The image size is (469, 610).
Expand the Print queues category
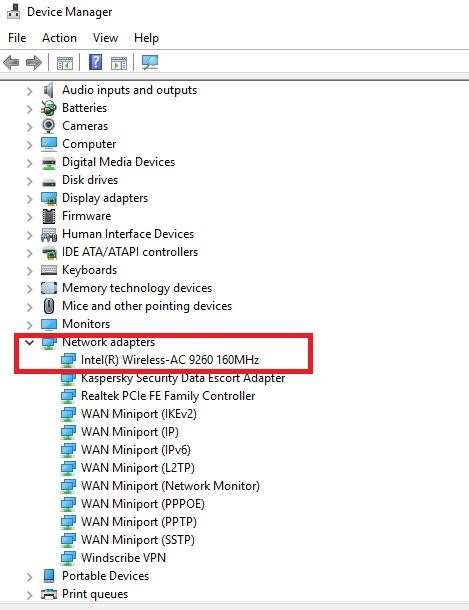point(30,595)
